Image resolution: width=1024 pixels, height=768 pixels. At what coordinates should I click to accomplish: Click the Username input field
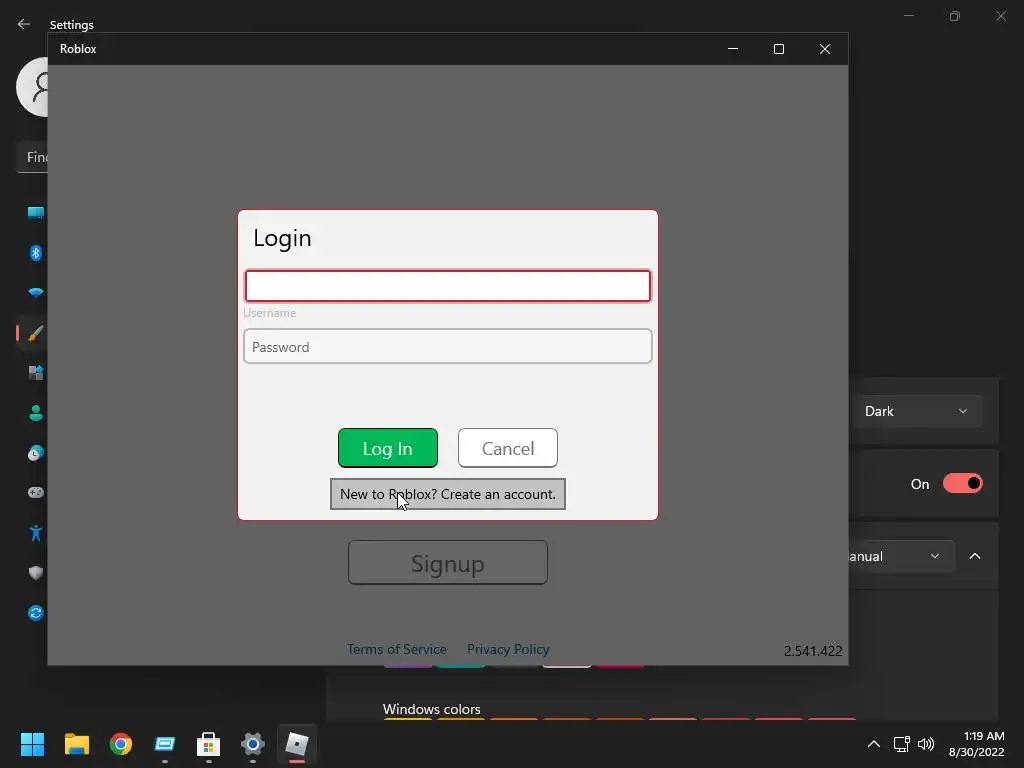[448, 286]
